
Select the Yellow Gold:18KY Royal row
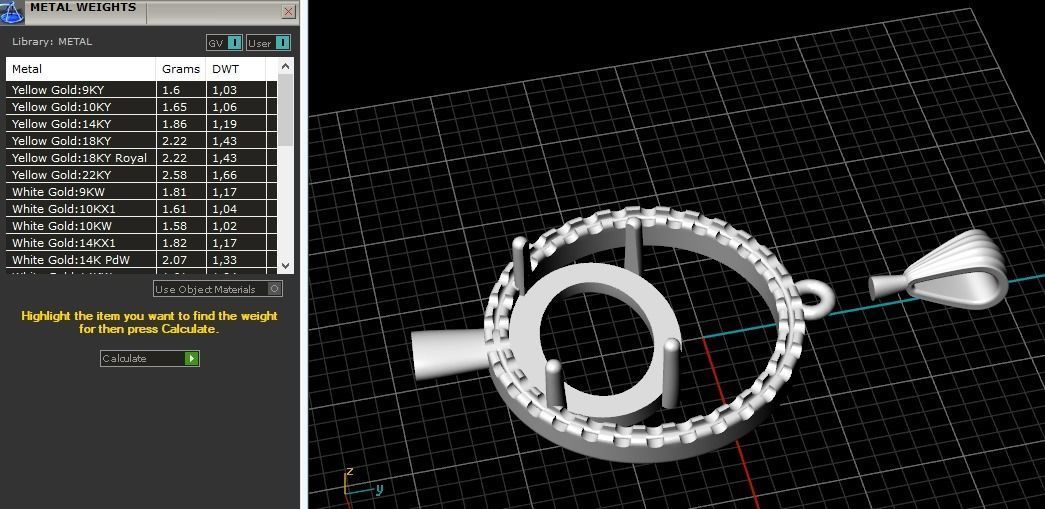tap(141, 158)
